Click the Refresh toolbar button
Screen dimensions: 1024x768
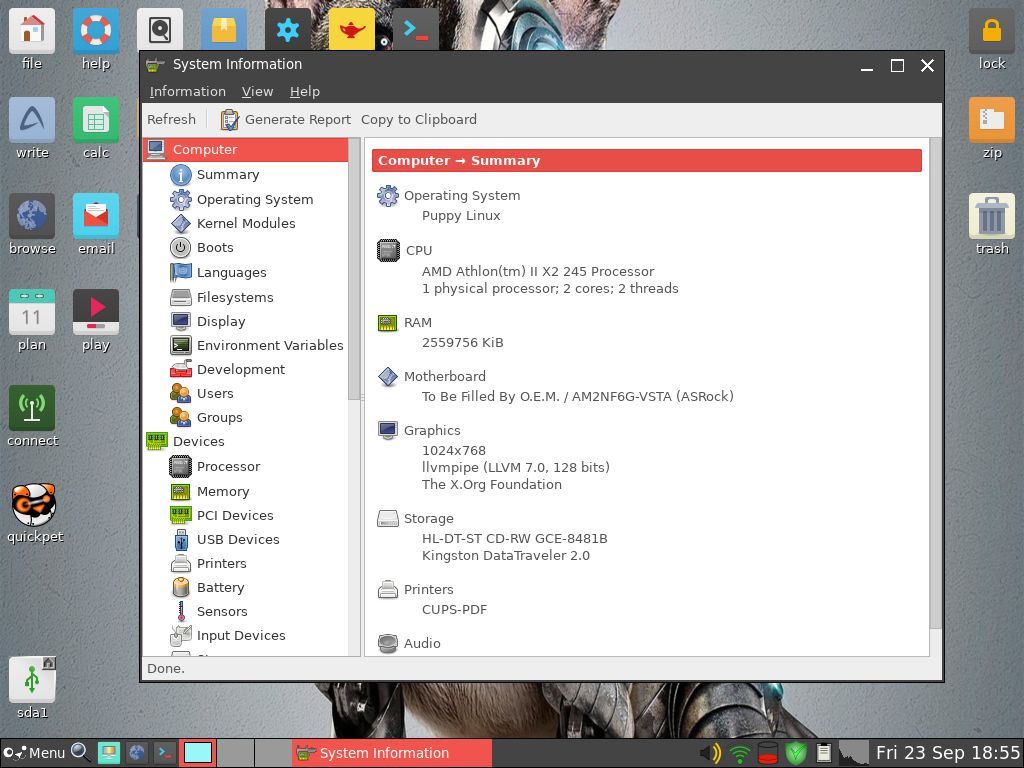tap(171, 120)
